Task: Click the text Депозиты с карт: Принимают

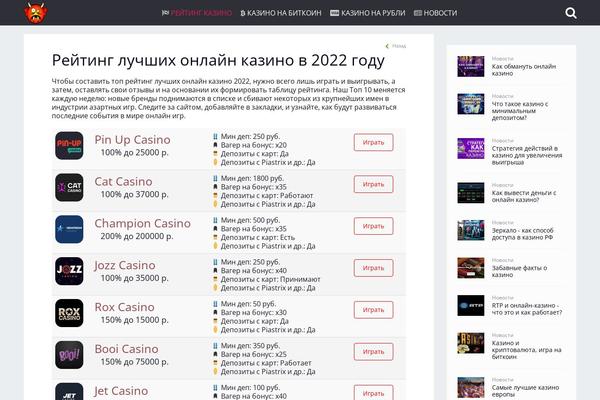Action: click(x=271, y=279)
